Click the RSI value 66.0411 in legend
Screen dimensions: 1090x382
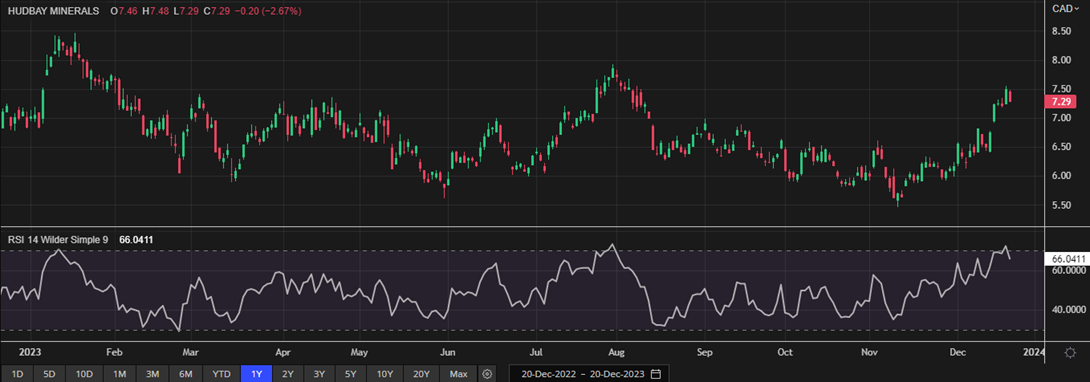pyautogui.click(x=136, y=240)
